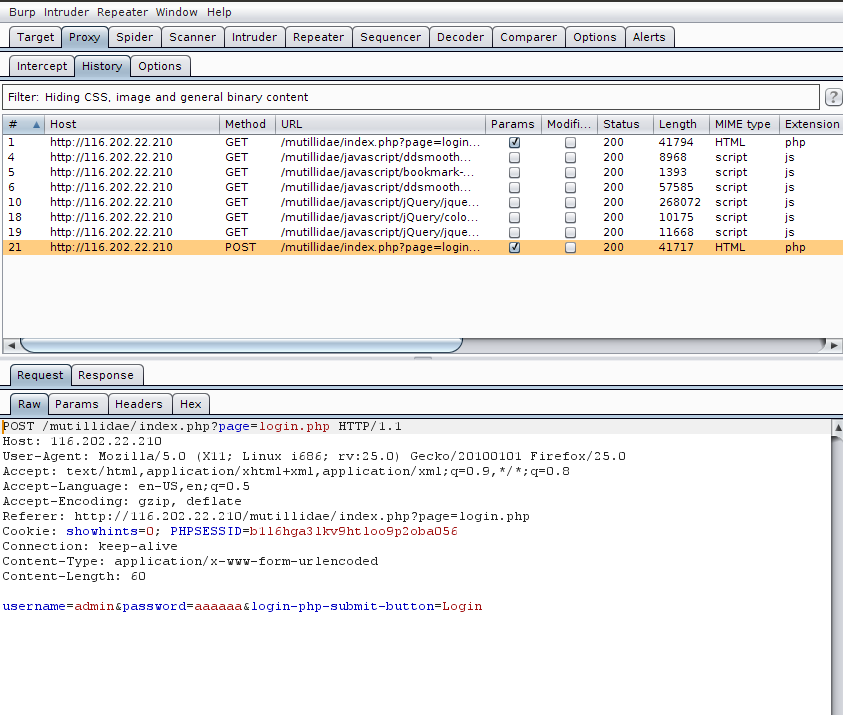Screen dimensions: 845x715
Task: Open the filter help question mark icon
Action: pos(833,97)
